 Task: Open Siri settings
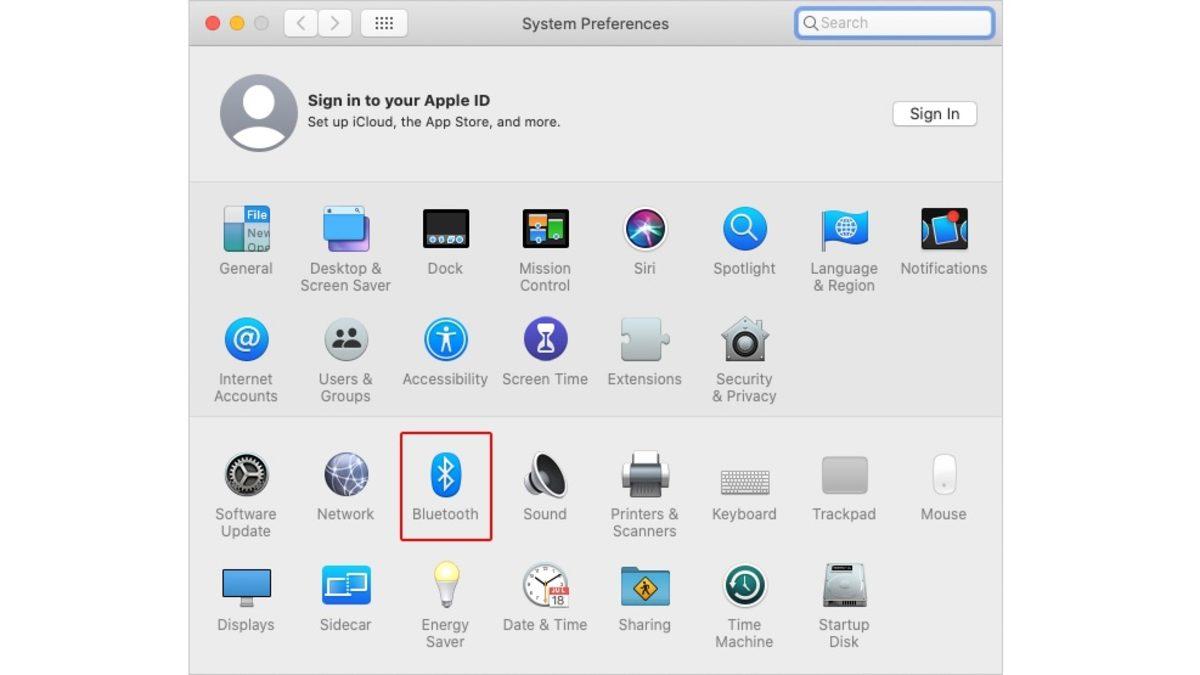point(644,230)
